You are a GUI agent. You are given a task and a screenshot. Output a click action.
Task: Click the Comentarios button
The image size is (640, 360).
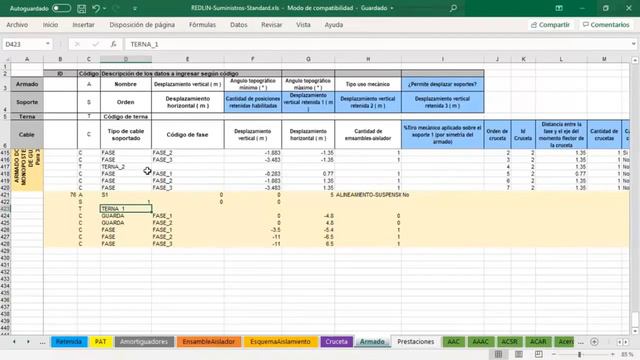coord(606,25)
